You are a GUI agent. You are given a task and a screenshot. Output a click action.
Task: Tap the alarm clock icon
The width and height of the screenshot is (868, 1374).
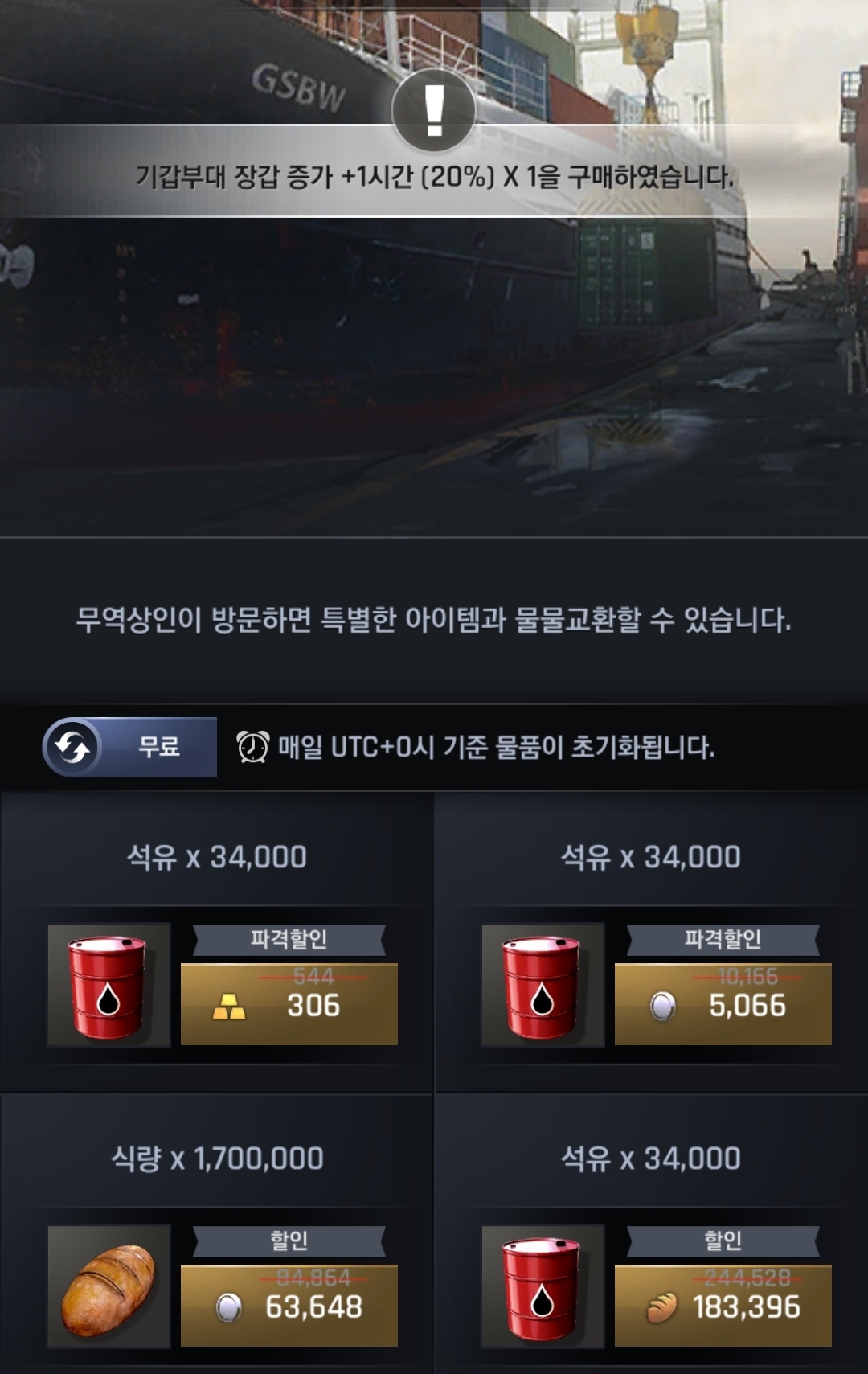pyautogui.click(x=252, y=747)
